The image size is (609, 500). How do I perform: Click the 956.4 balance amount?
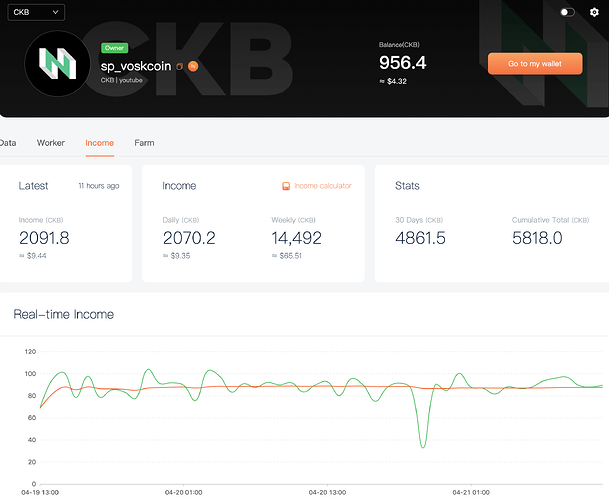[402, 63]
